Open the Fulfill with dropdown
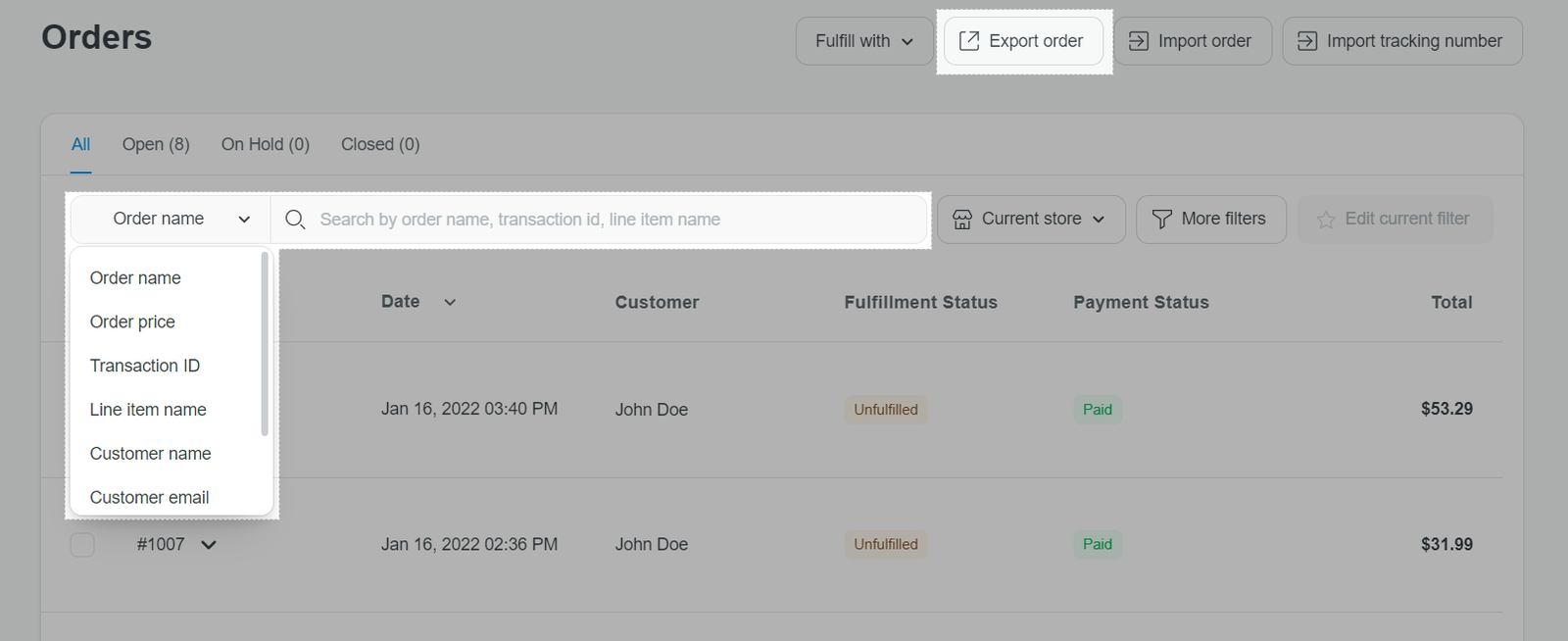The width and height of the screenshot is (1568, 641). [864, 41]
